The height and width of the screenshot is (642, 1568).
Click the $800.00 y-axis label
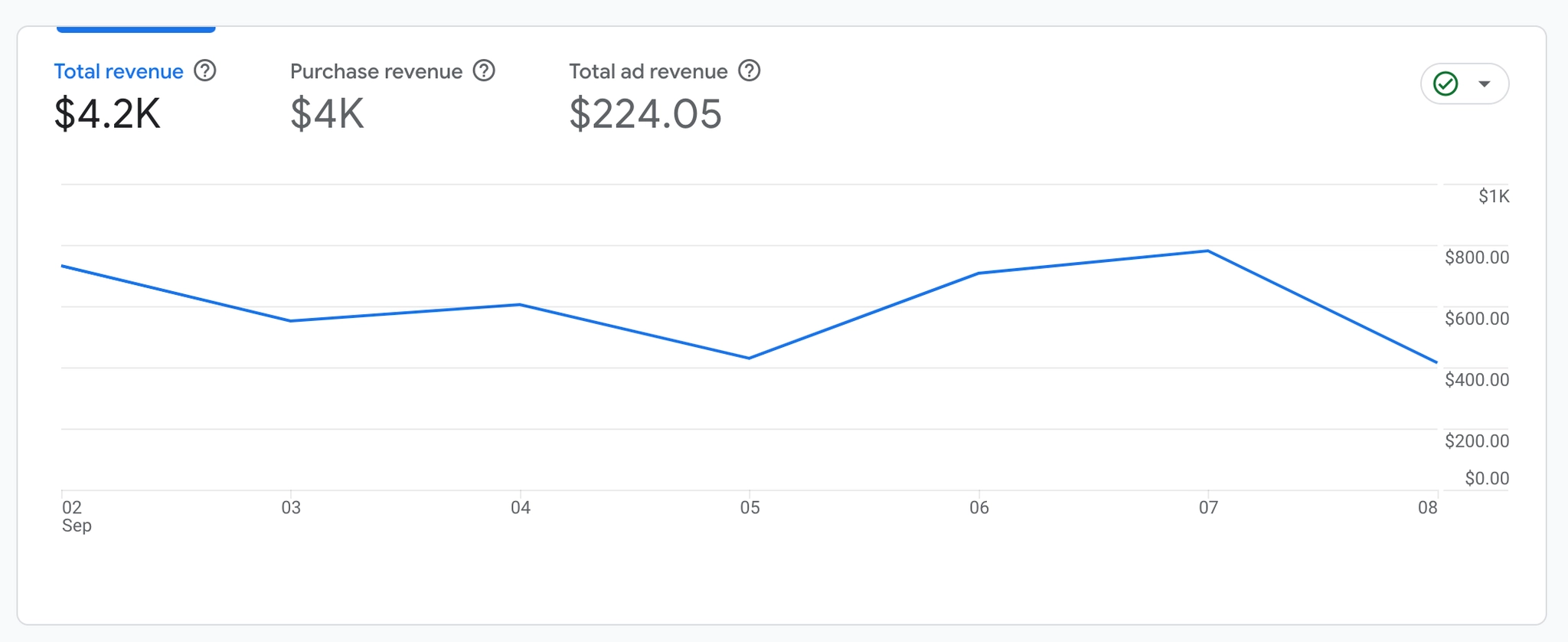pyautogui.click(x=1476, y=257)
